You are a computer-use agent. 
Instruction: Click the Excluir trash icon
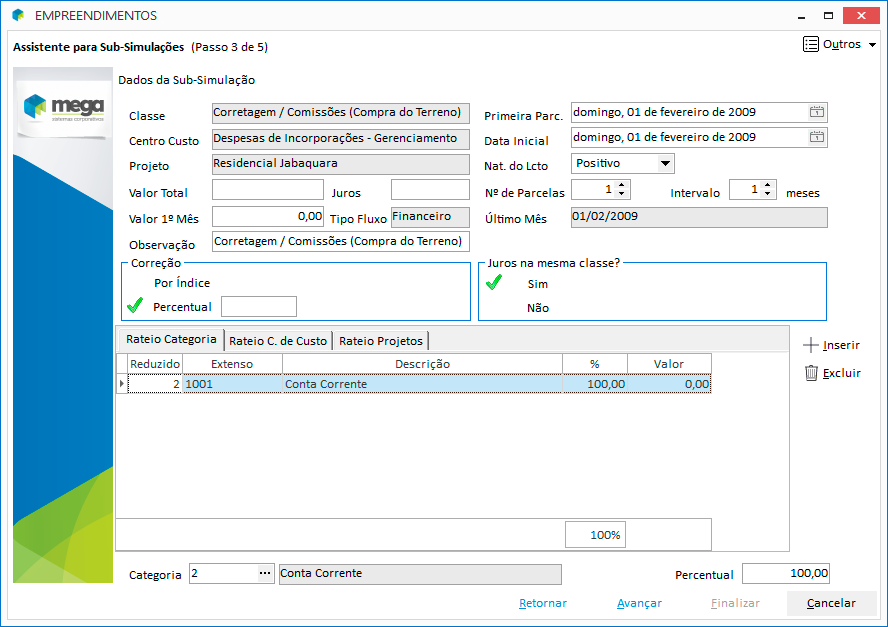point(811,373)
